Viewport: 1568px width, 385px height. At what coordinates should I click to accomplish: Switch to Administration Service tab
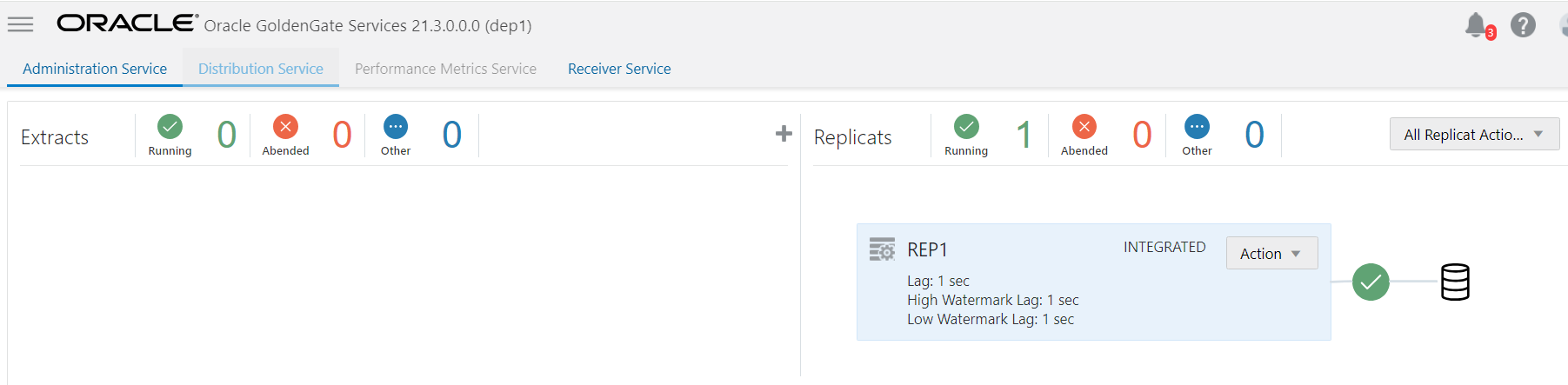95,69
